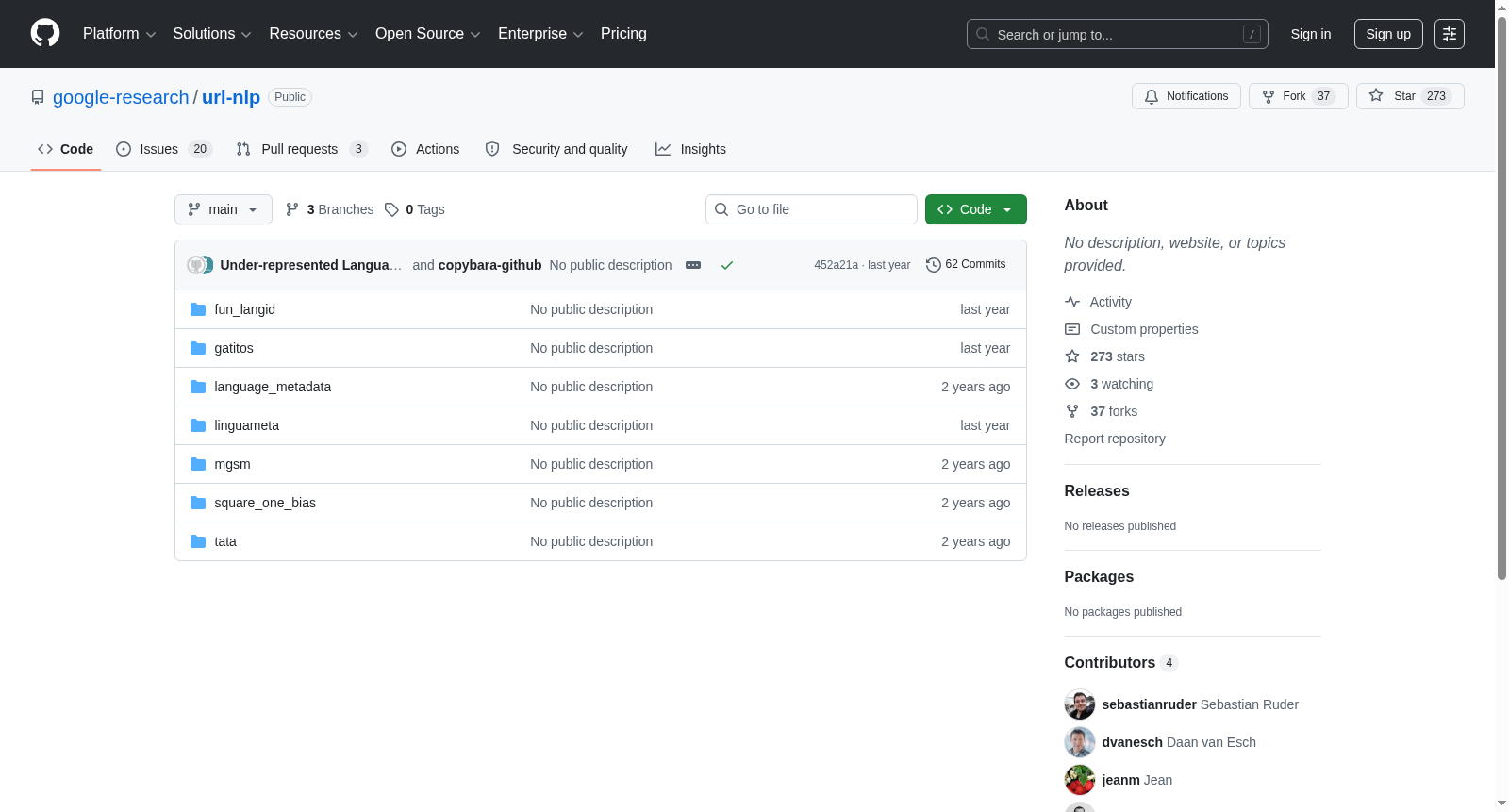The height and width of the screenshot is (812, 1509).
Task: Click the linguameta folder icon
Action: [198, 425]
